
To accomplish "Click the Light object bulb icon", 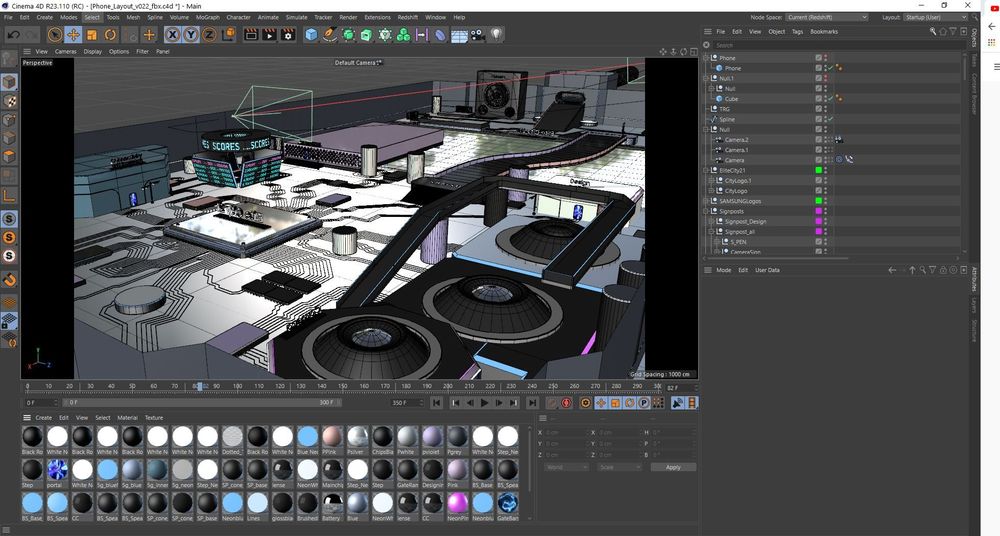I will [x=495, y=35].
